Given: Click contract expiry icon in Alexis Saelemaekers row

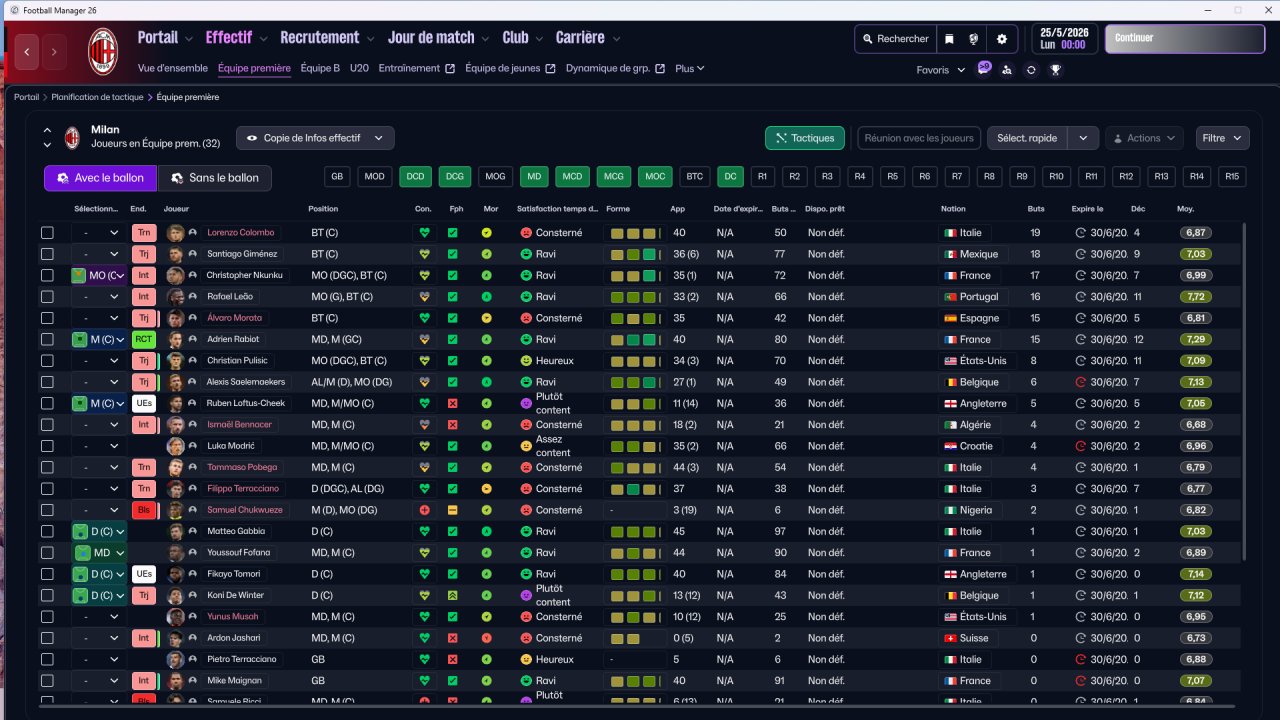Looking at the screenshot, I should click(1080, 382).
